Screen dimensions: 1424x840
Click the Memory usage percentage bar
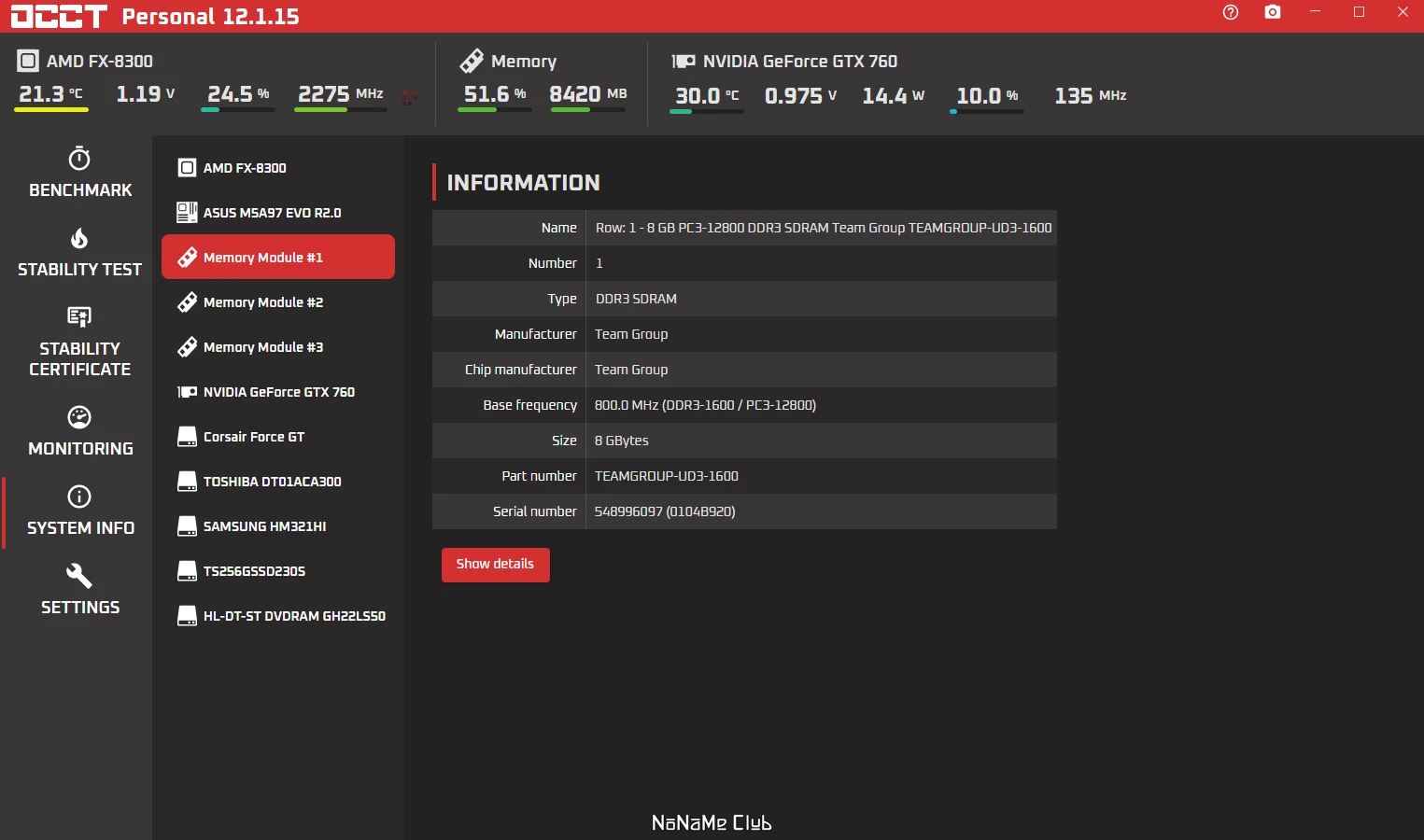pos(495,110)
